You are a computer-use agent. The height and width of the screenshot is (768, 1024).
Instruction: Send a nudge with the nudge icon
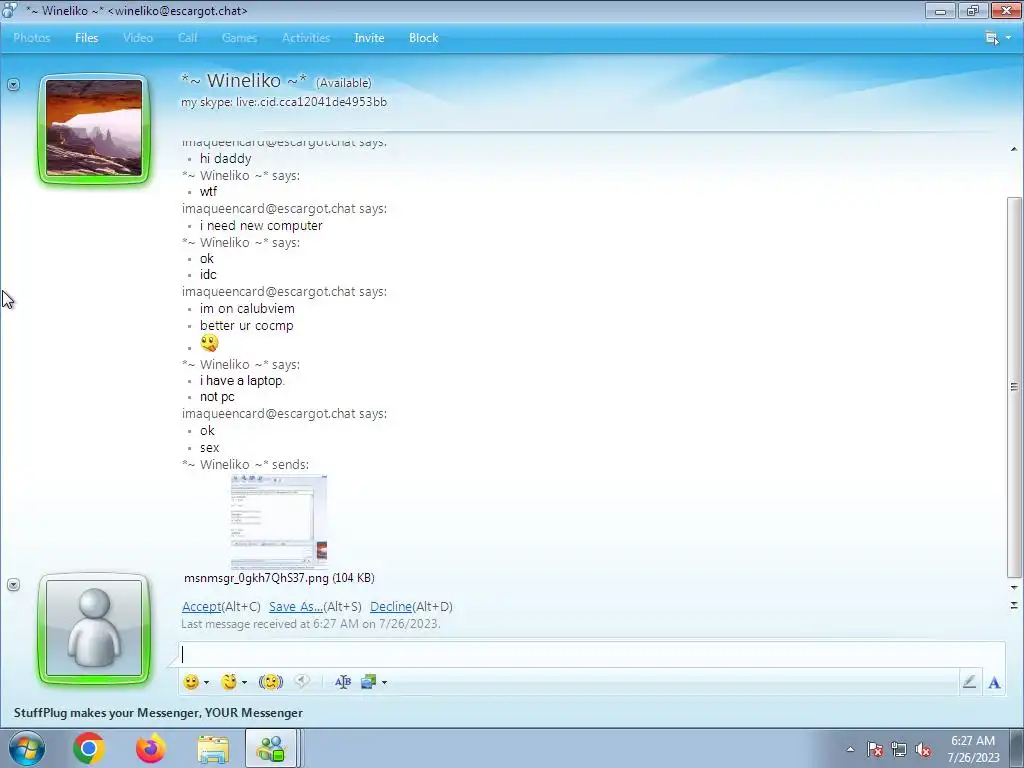(x=270, y=682)
